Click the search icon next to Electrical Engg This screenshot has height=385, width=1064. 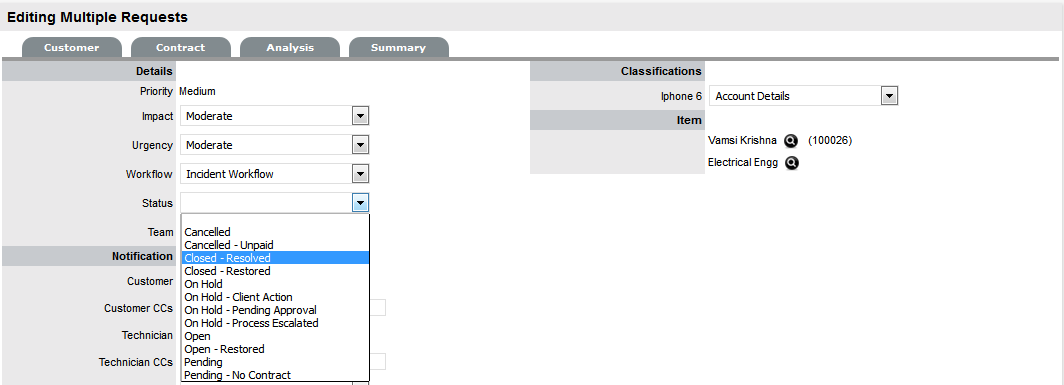pyautogui.click(x=792, y=163)
